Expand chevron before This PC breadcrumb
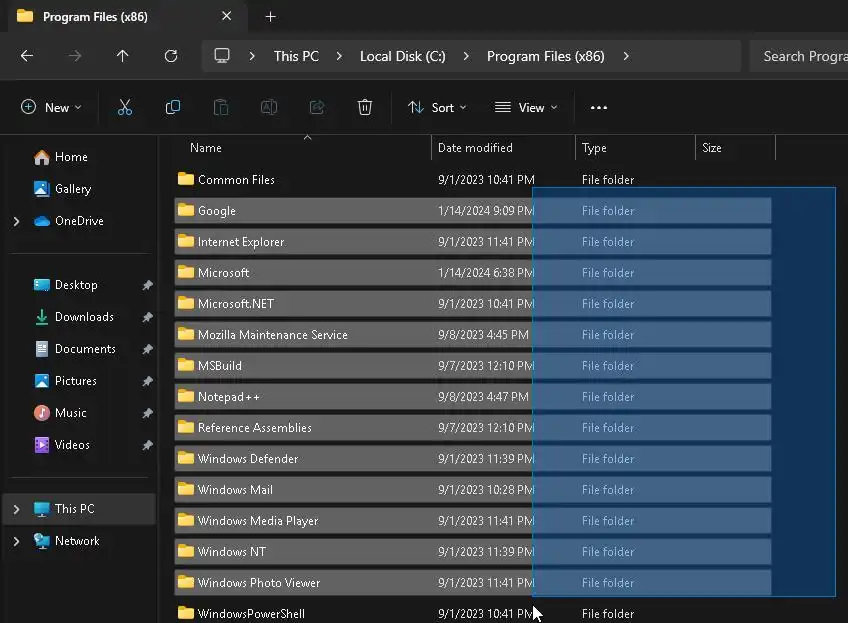Image resolution: width=848 pixels, height=623 pixels. (252, 56)
